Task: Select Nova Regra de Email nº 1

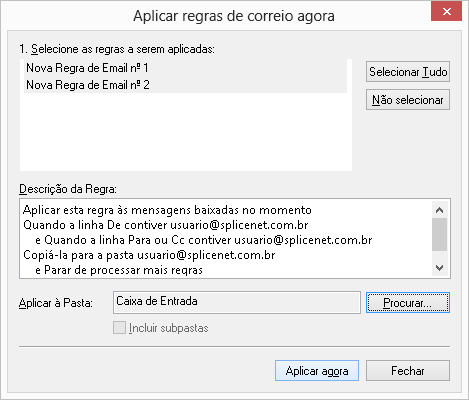Action: (185, 68)
